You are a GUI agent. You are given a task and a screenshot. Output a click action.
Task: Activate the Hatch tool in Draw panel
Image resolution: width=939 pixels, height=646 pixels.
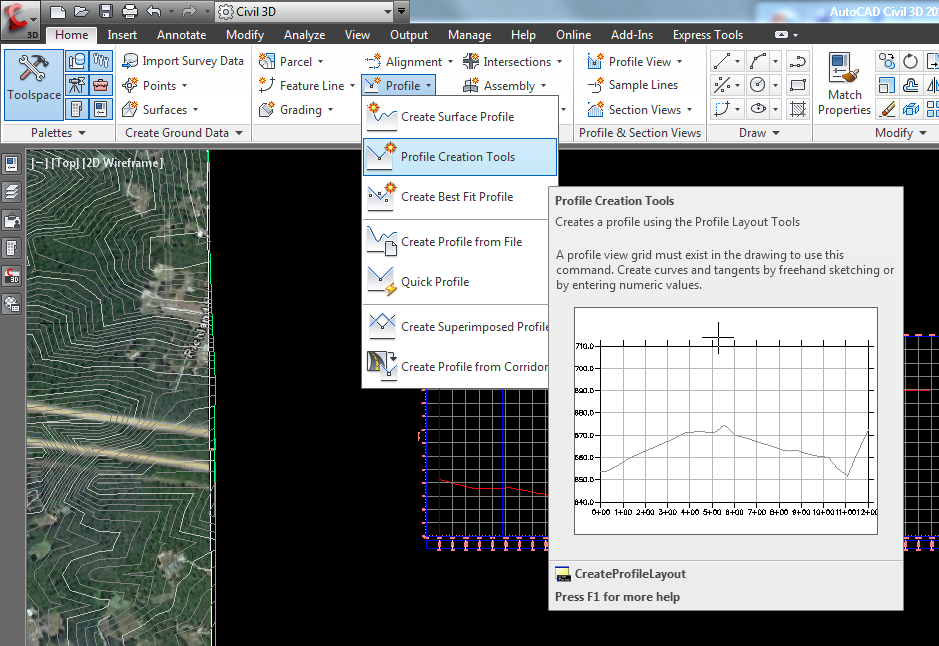797,110
